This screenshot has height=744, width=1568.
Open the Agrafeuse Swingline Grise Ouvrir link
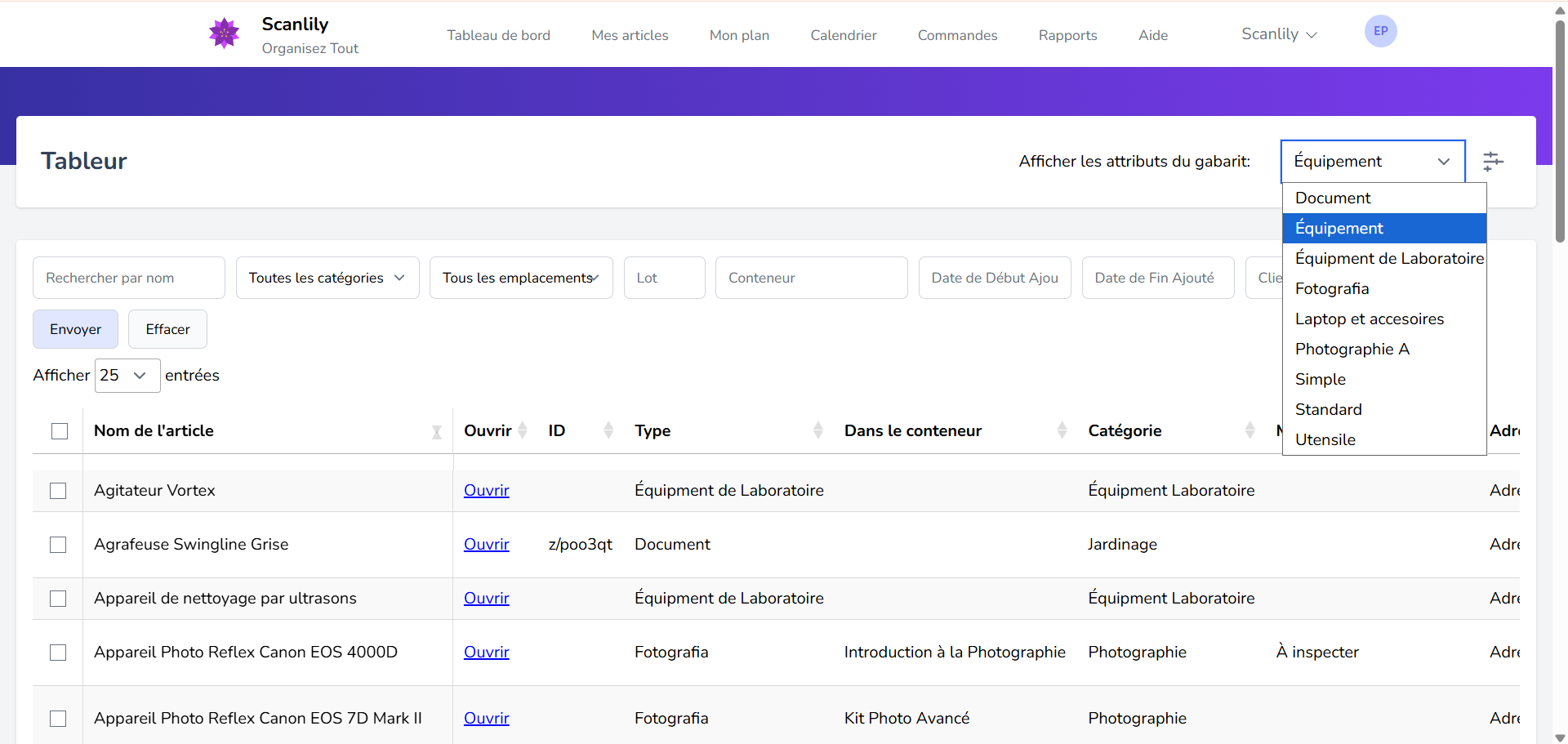(487, 544)
